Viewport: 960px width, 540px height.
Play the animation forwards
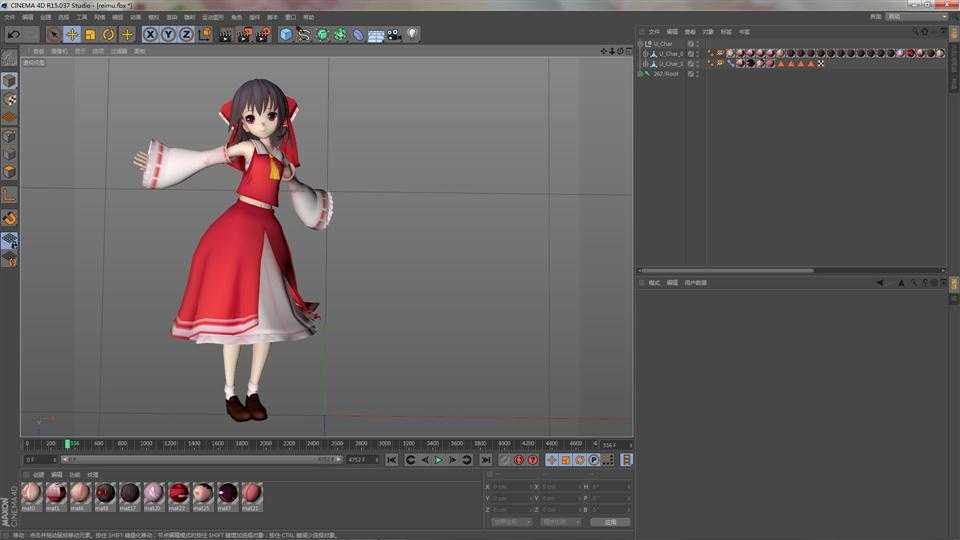(439, 460)
